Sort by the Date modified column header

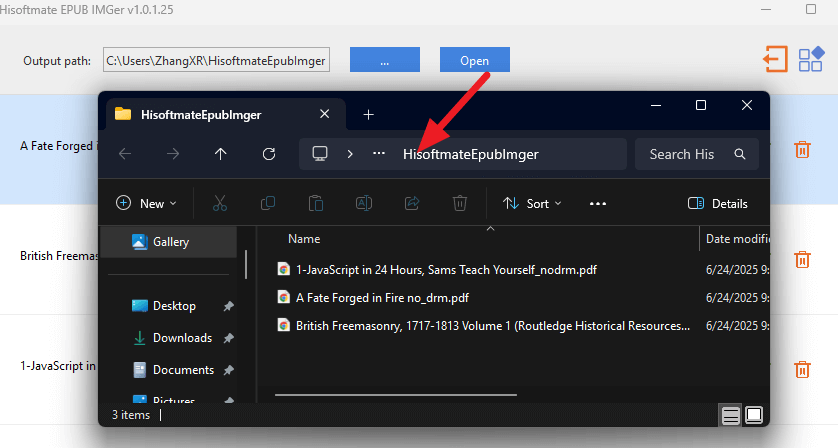tap(737, 239)
